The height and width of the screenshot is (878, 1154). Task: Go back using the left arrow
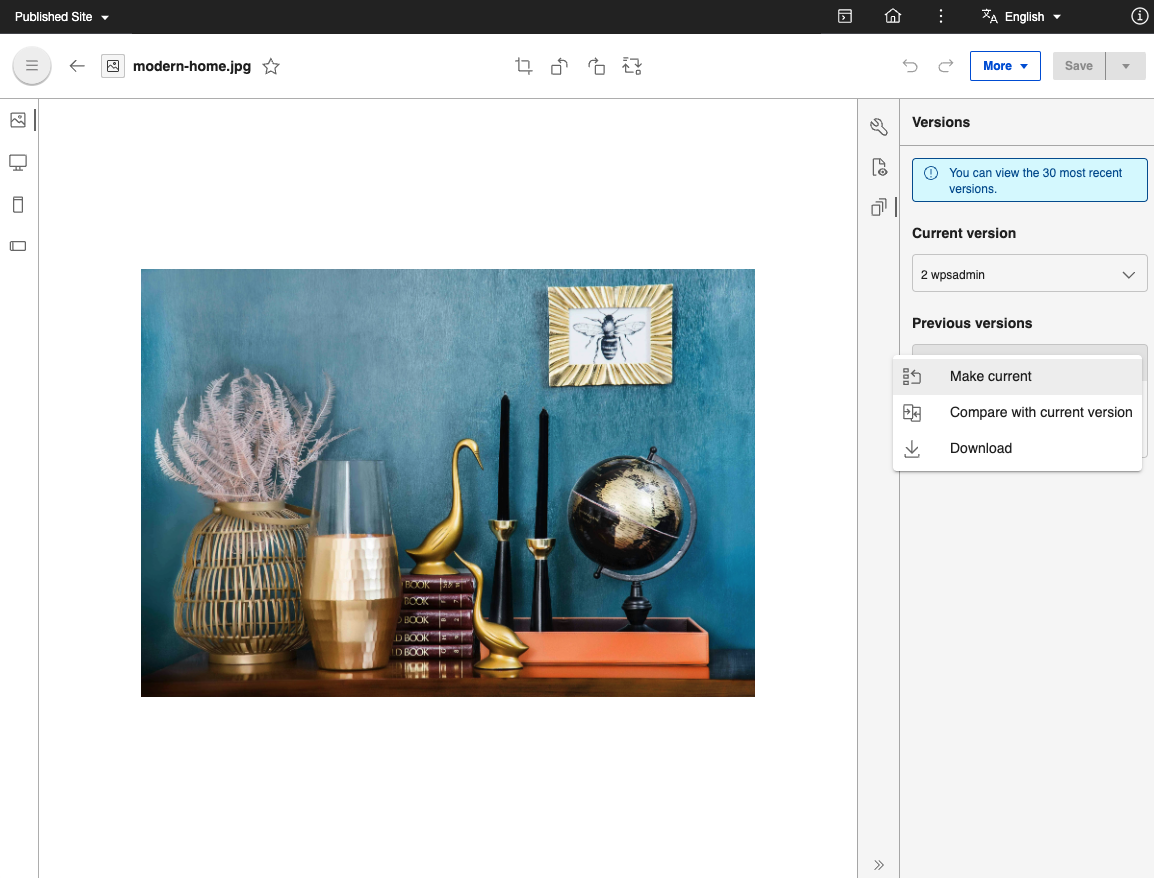pos(77,66)
